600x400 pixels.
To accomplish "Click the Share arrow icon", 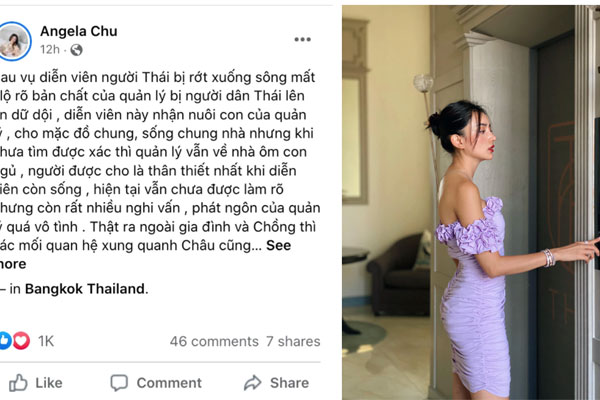I will pos(253,382).
